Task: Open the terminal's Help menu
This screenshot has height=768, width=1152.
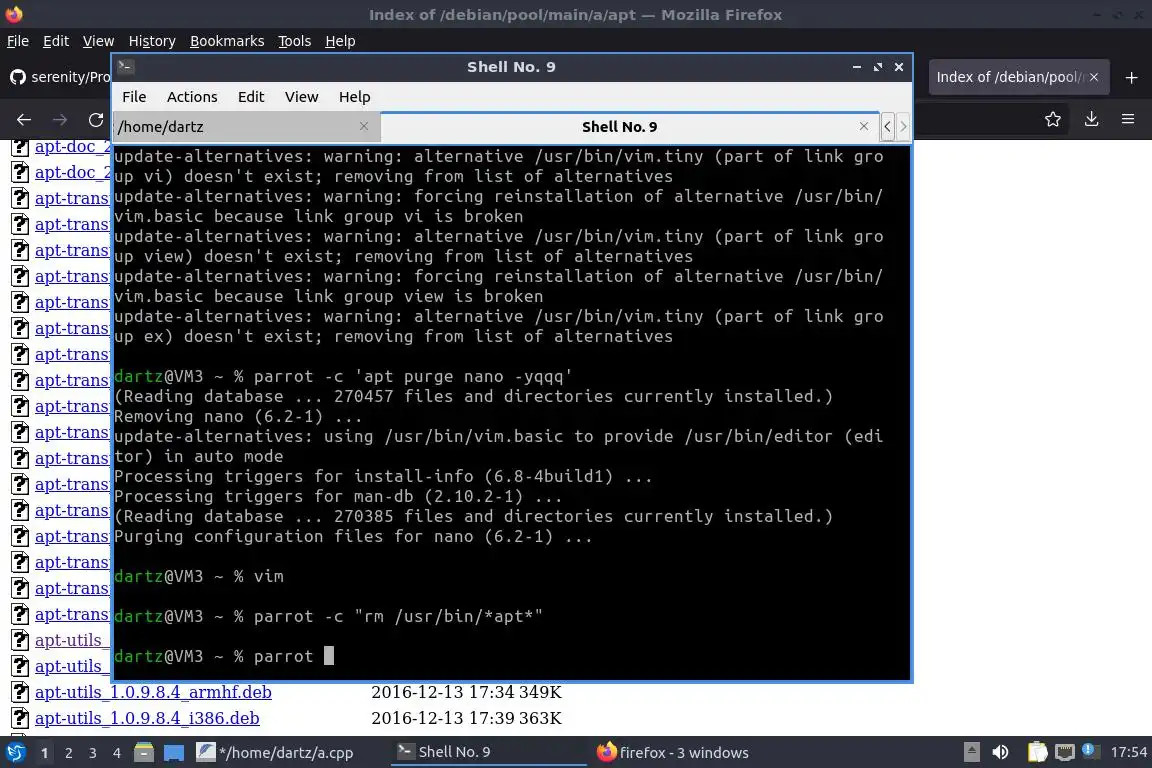Action: tap(354, 97)
